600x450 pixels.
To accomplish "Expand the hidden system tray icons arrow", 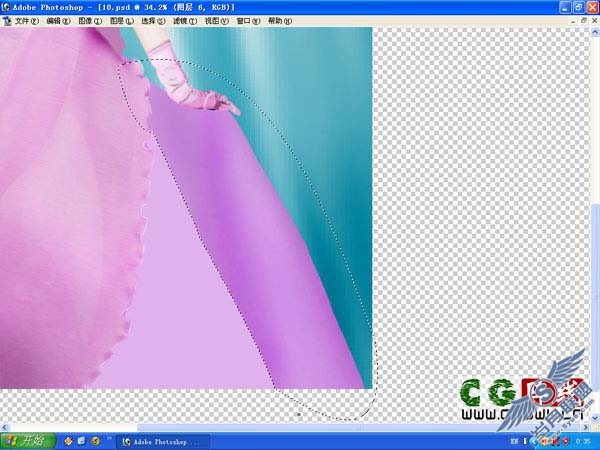I will pos(534,442).
